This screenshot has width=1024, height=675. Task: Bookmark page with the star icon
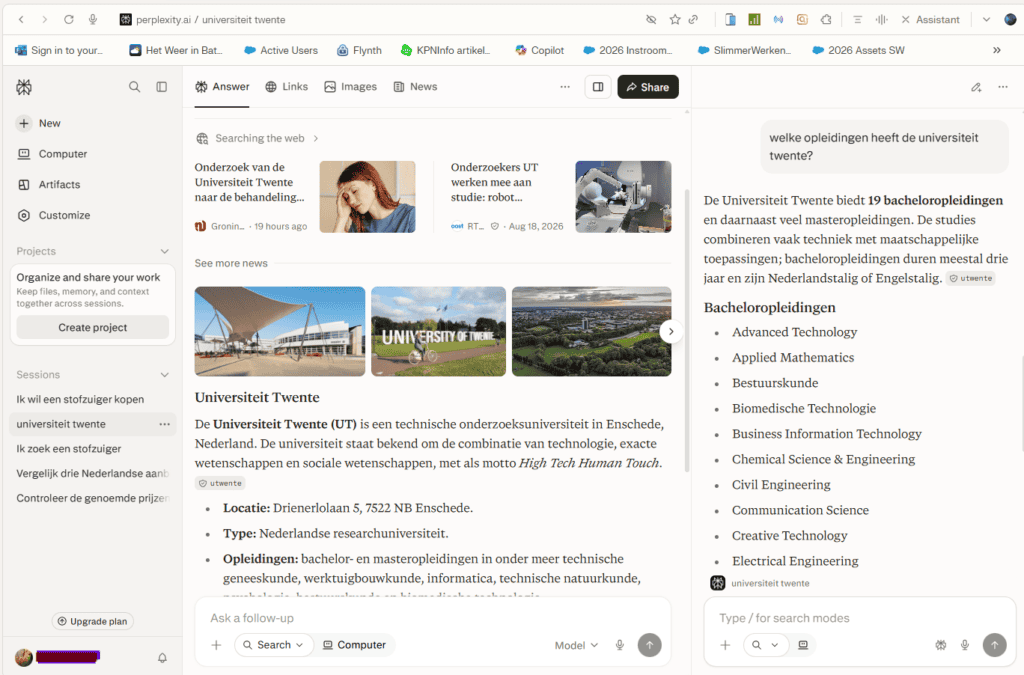click(x=675, y=20)
